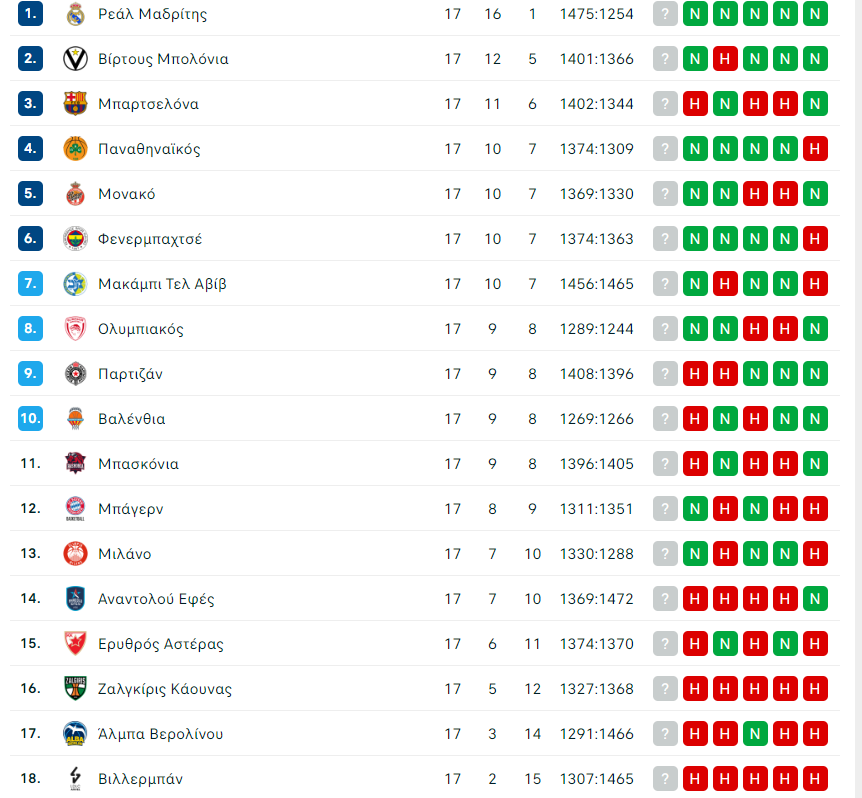
Task: Click the Maccabi Tel Aviv logo
Action: pos(75,284)
